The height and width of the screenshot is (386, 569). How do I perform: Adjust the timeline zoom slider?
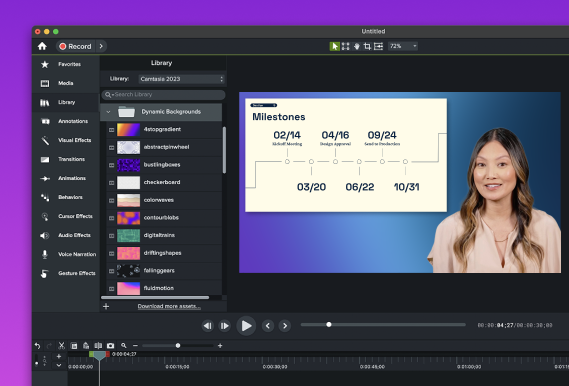[178, 346]
